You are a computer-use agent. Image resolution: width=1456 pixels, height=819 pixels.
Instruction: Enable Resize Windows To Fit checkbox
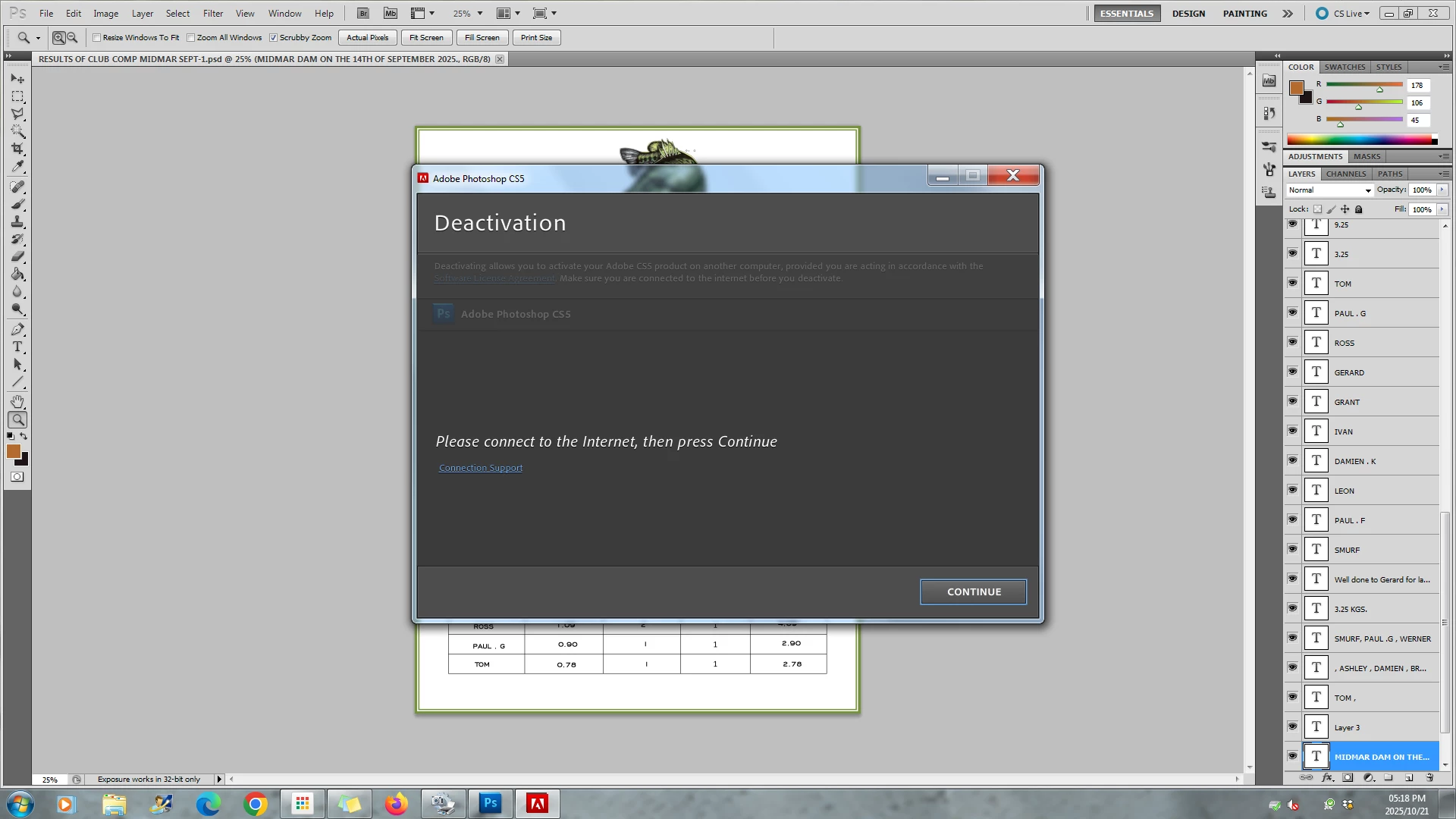pyautogui.click(x=97, y=38)
